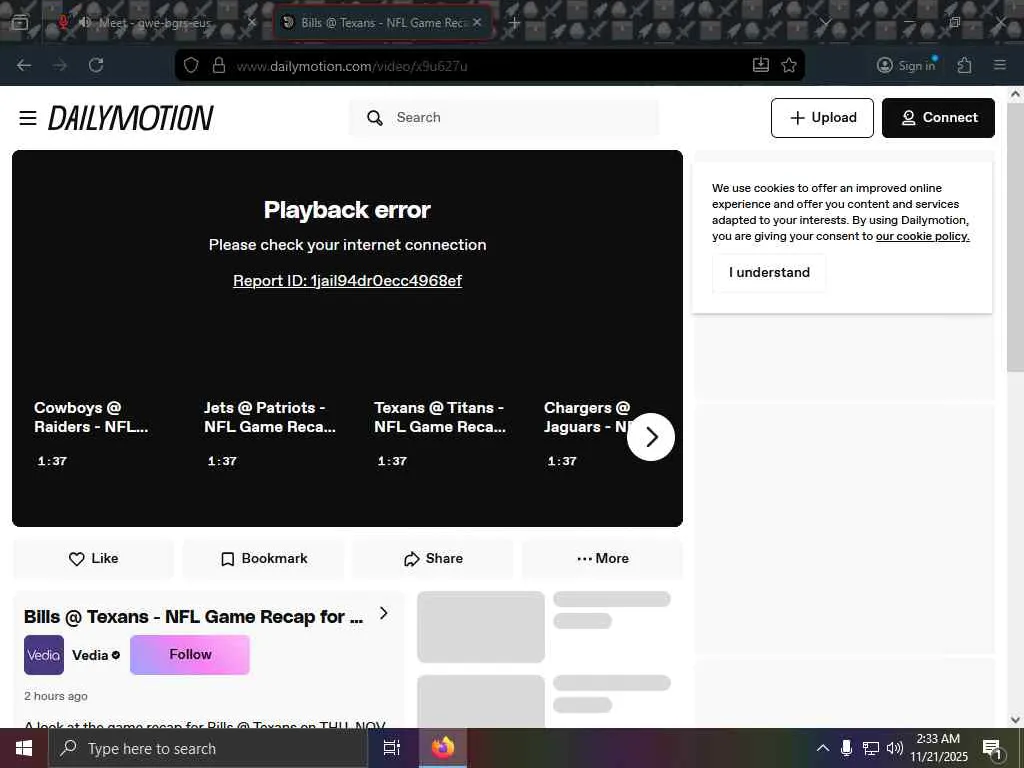Click the search magnifier icon

[x=374, y=118]
